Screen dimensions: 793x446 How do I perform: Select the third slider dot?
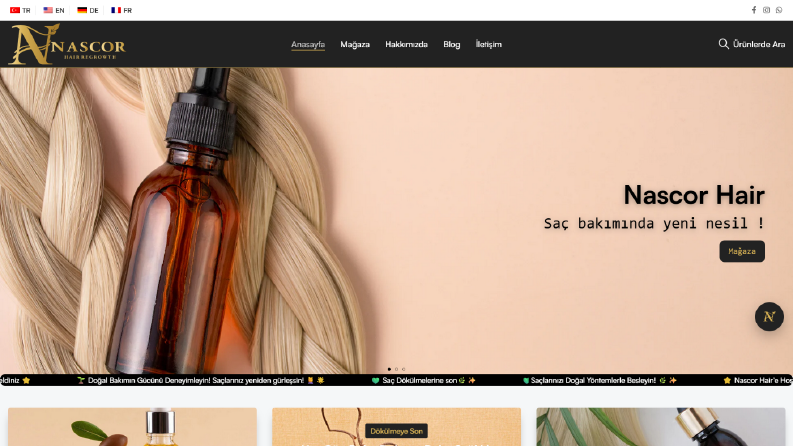[x=404, y=369]
